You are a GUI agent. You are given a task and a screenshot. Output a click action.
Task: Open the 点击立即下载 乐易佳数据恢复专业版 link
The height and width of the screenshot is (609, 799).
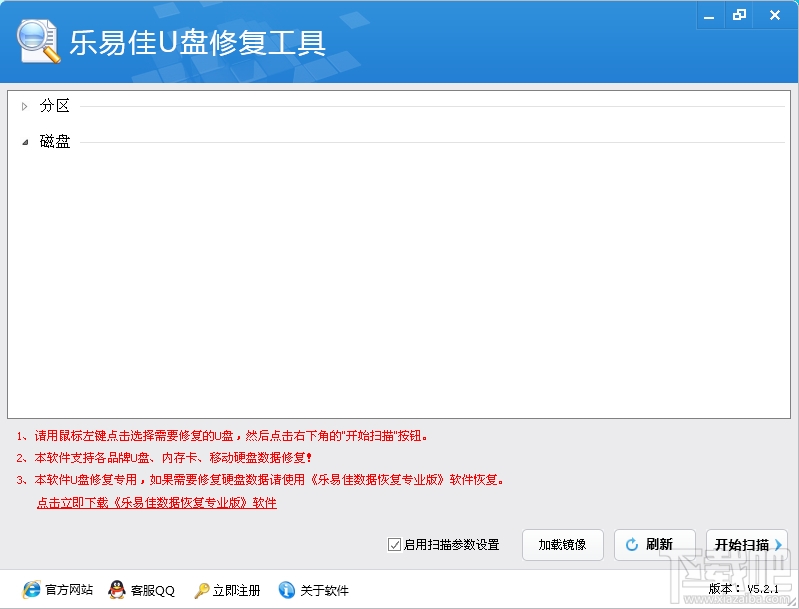click(157, 503)
